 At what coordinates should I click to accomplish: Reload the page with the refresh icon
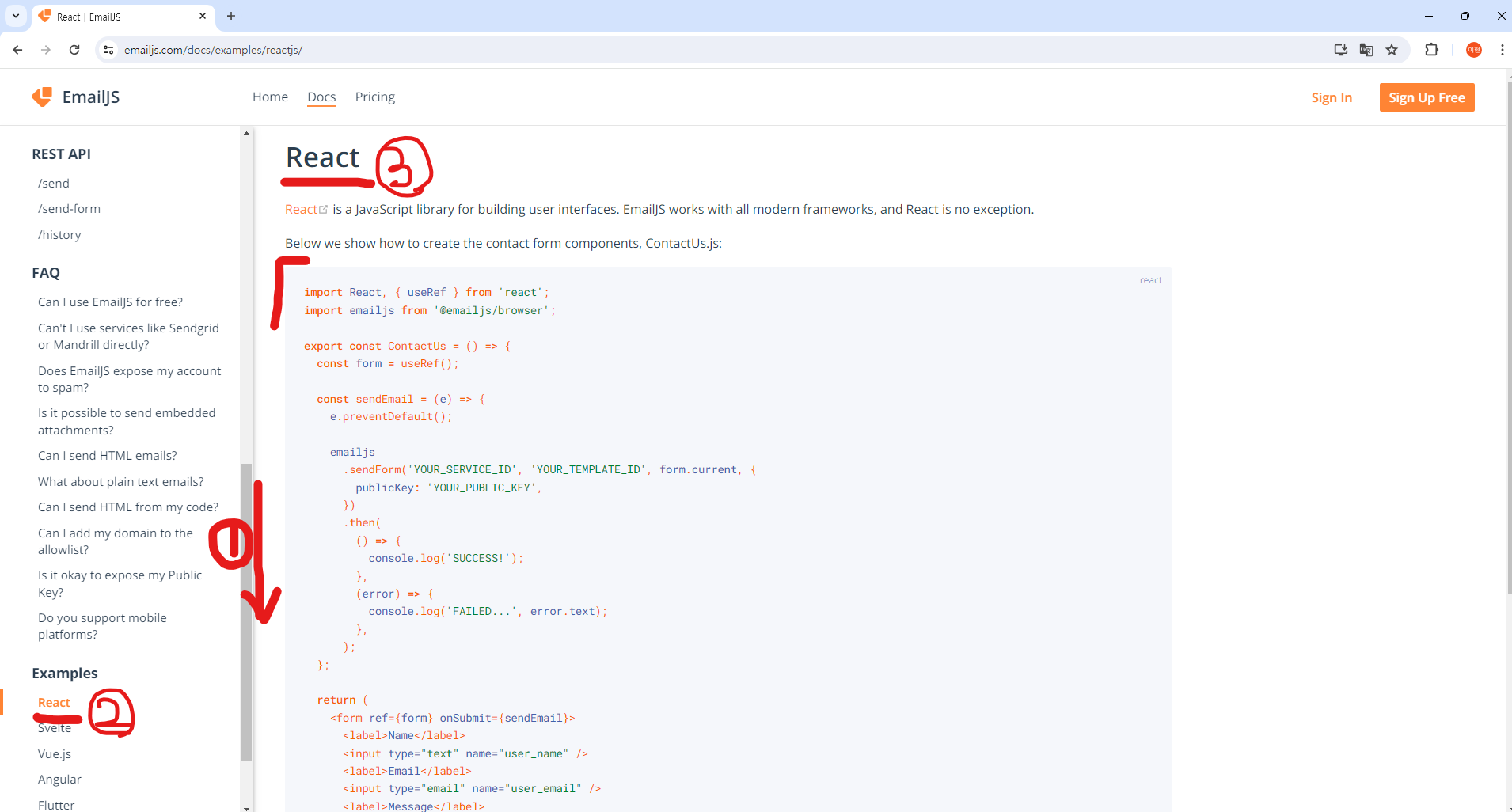point(74,50)
